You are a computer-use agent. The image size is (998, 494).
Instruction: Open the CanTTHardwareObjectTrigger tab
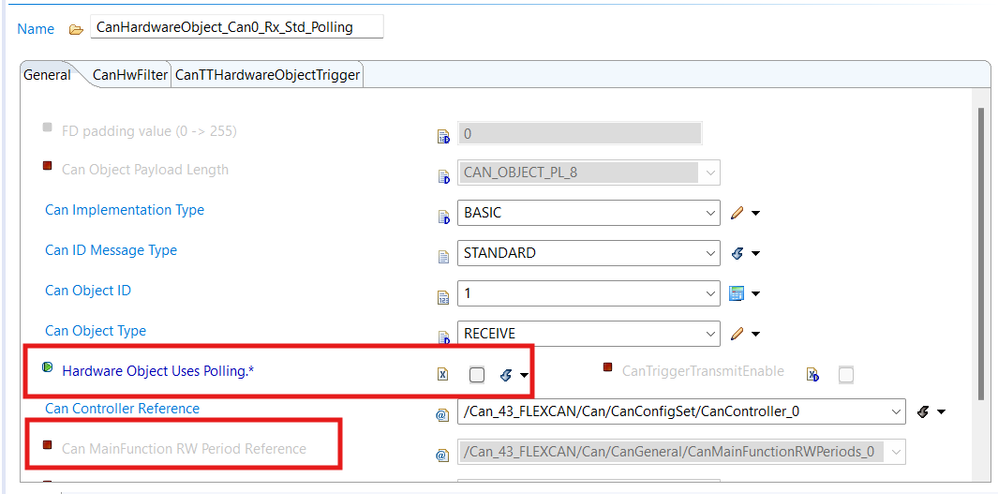point(267,75)
